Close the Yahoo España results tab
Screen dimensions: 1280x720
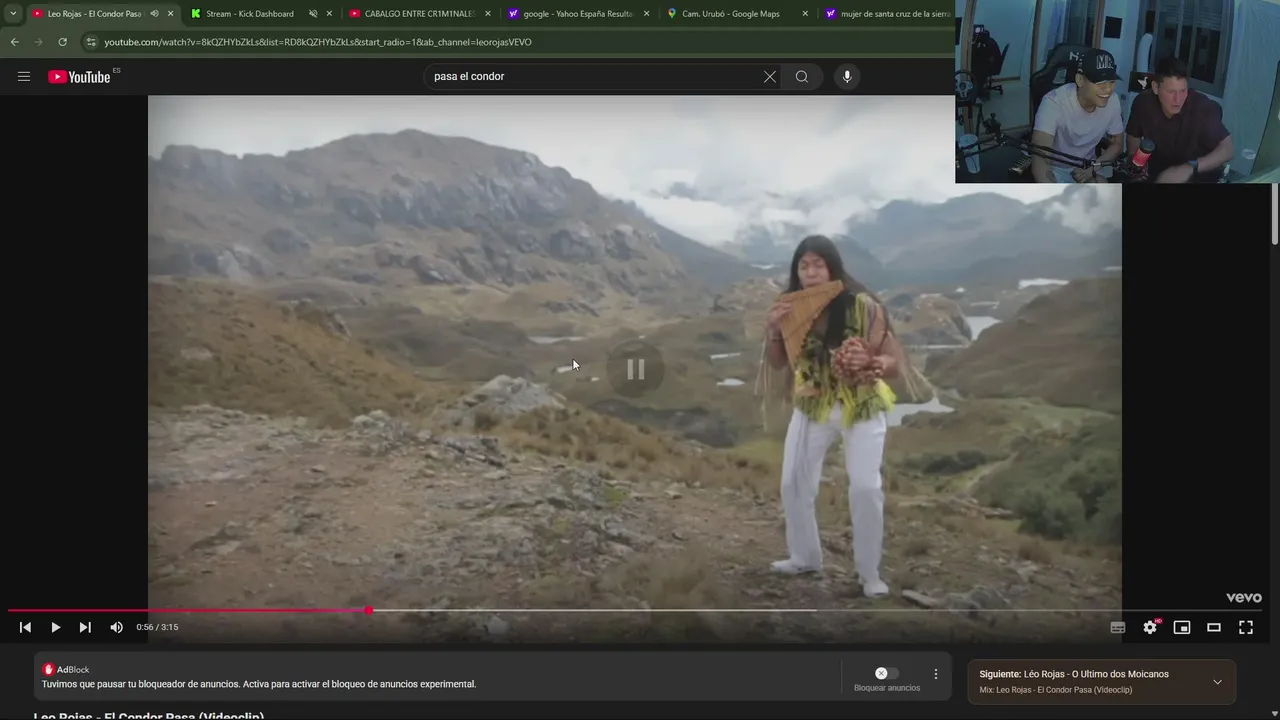[646, 14]
